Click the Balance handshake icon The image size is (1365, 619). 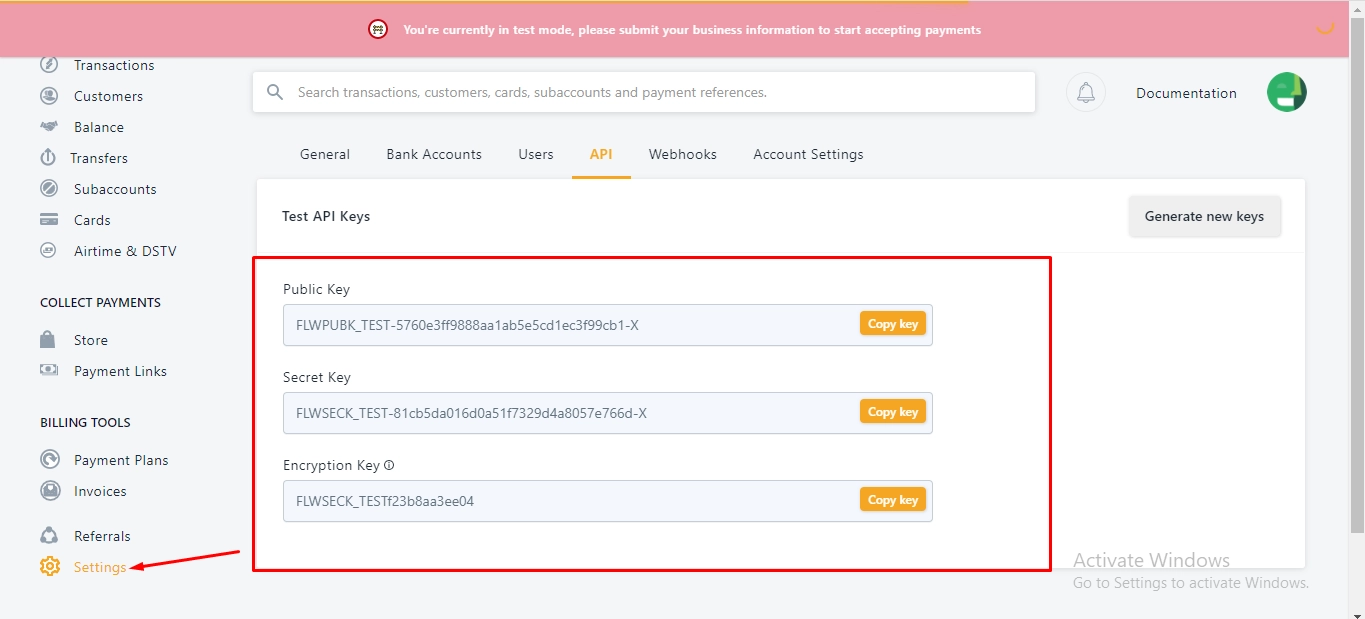49,127
